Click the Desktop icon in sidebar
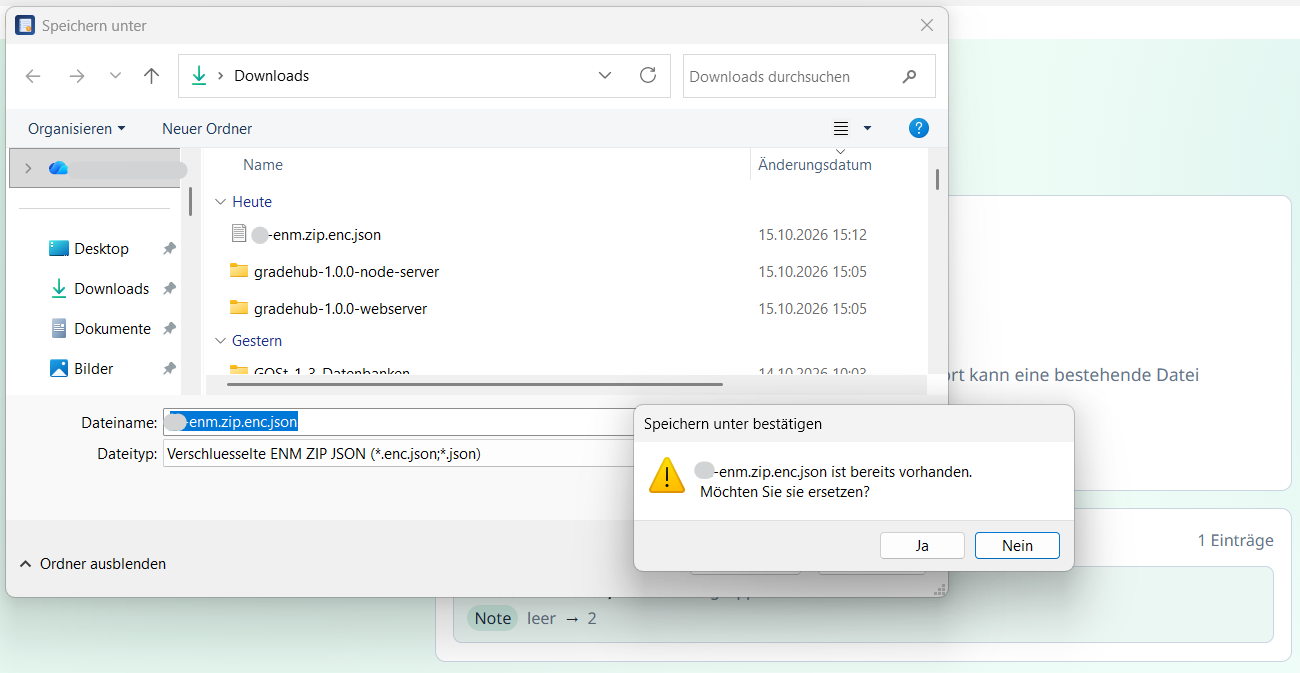Image resolution: width=1300 pixels, height=673 pixels. click(x=59, y=249)
